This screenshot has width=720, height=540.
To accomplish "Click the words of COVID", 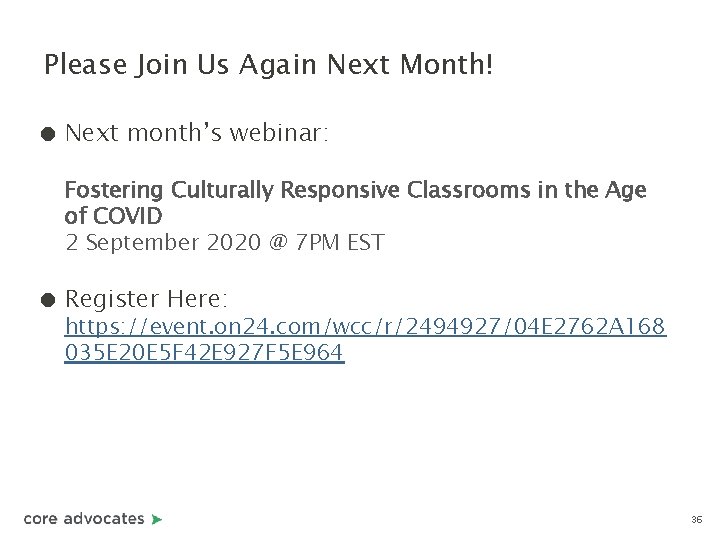I will [113, 215].
